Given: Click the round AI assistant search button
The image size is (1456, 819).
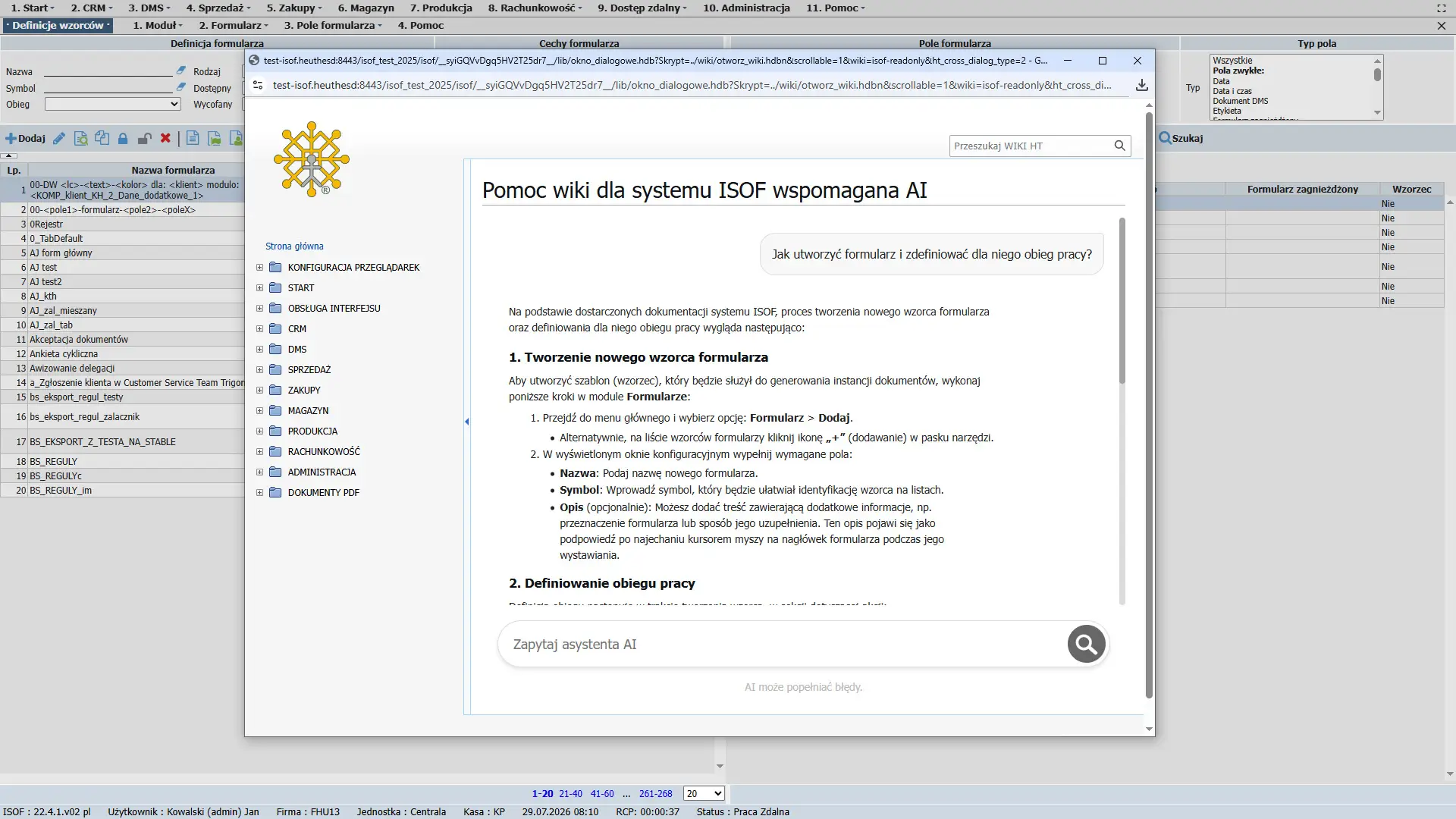Looking at the screenshot, I should pyautogui.click(x=1086, y=645).
